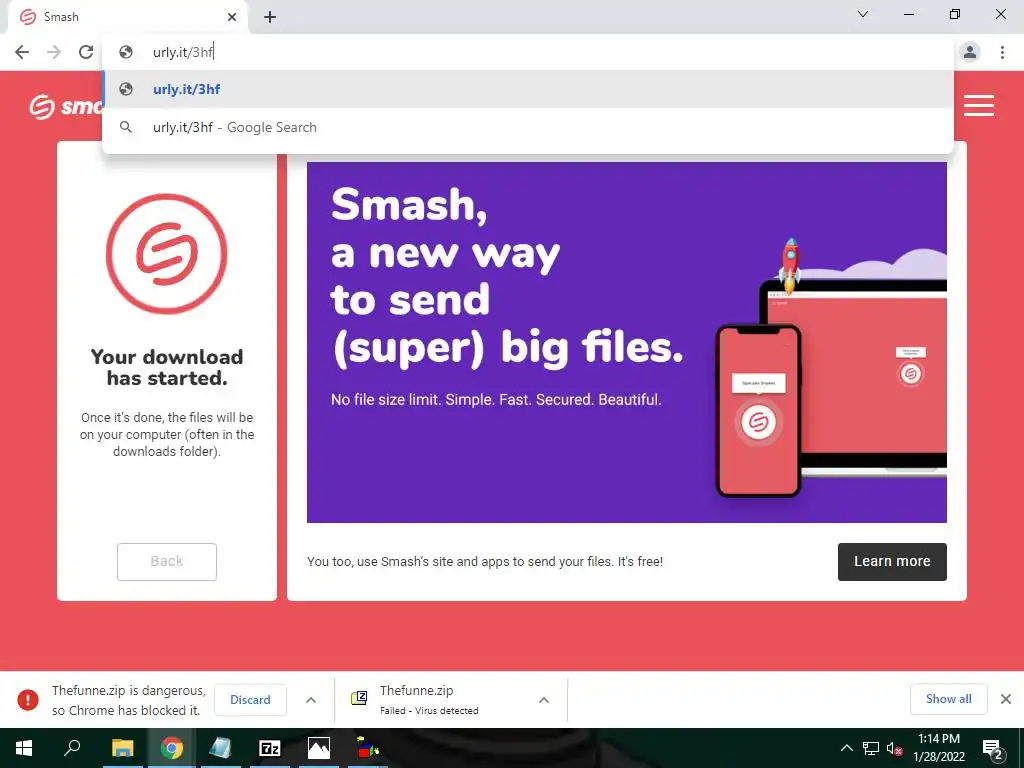Click the red danger warning icon
The width and height of the screenshot is (1024, 768).
[x=27, y=699]
